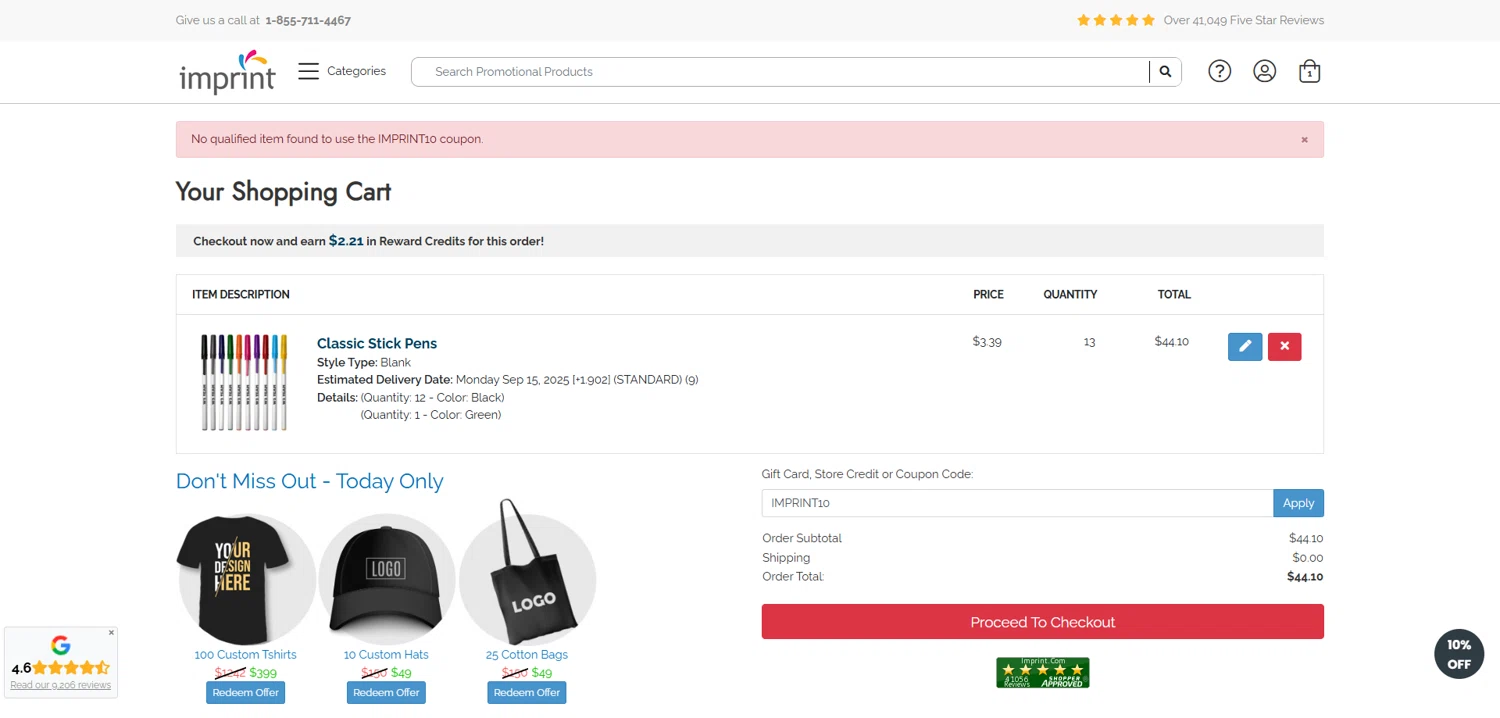Click the Order Total $44.10 value

(x=1305, y=577)
